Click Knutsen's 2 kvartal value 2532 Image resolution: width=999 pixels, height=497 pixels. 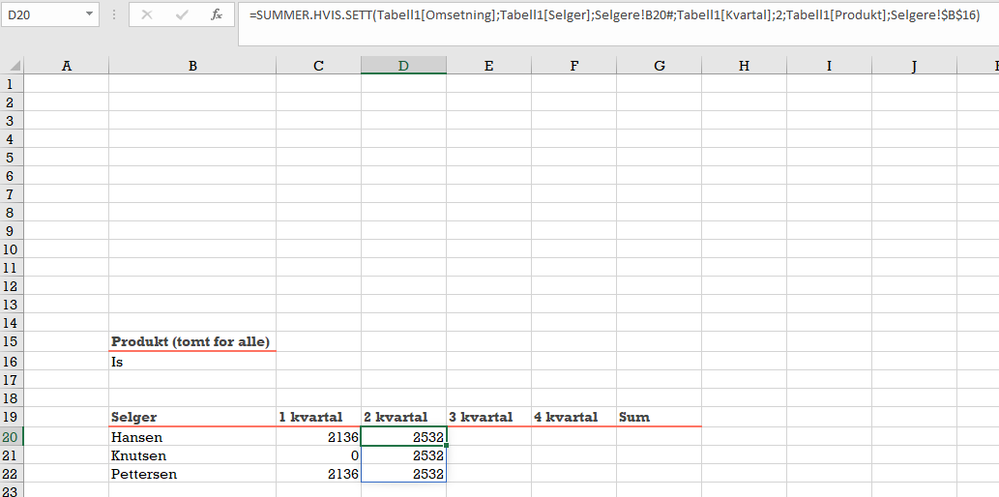tap(403, 456)
